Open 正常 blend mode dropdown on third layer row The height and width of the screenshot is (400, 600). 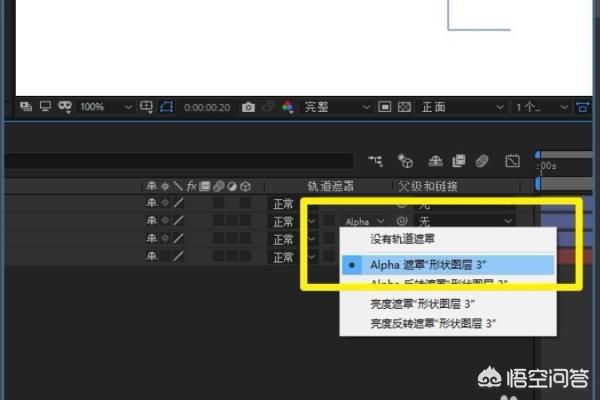pyautogui.click(x=293, y=239)
